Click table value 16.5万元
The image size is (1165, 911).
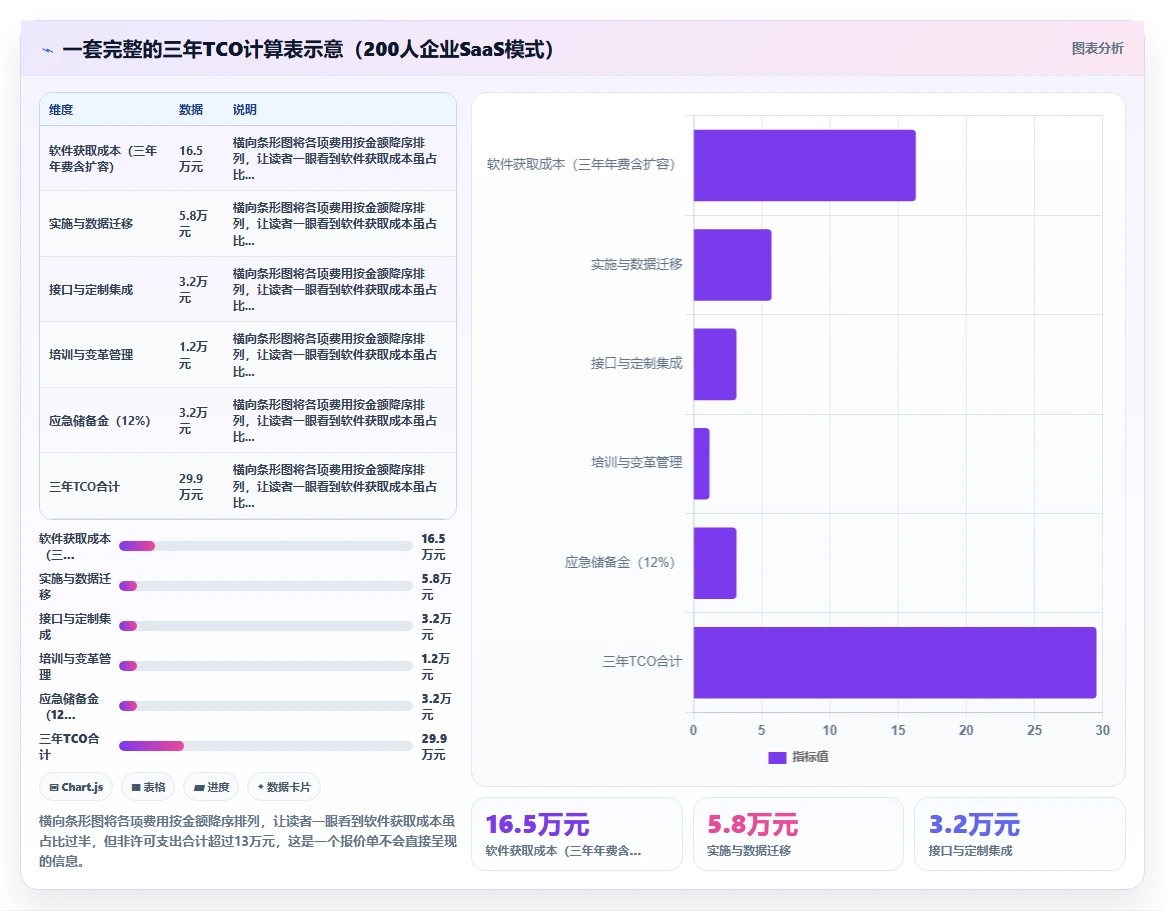tap(191, 158)
